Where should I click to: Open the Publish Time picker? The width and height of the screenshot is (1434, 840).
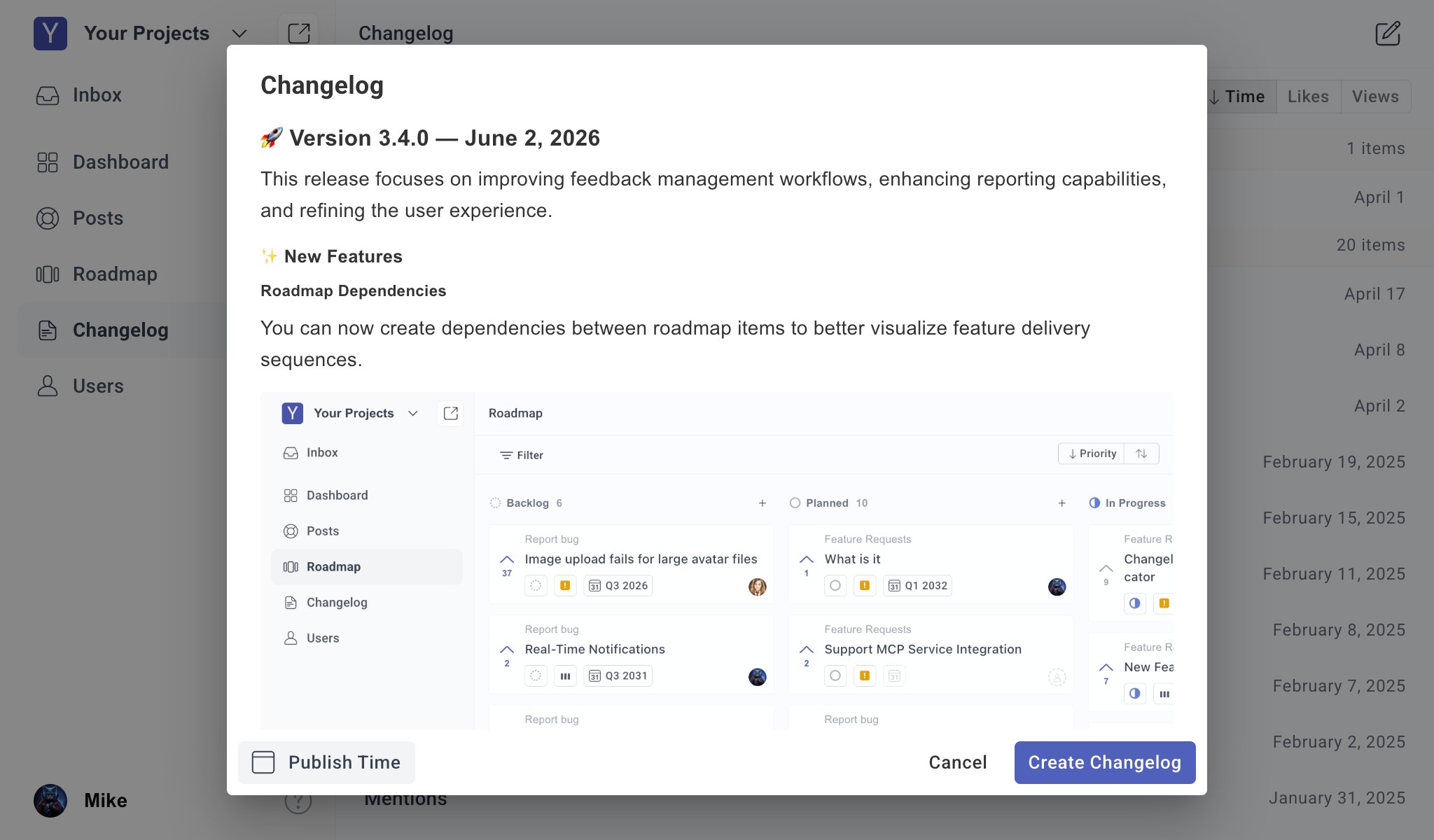tap(326, 762)
